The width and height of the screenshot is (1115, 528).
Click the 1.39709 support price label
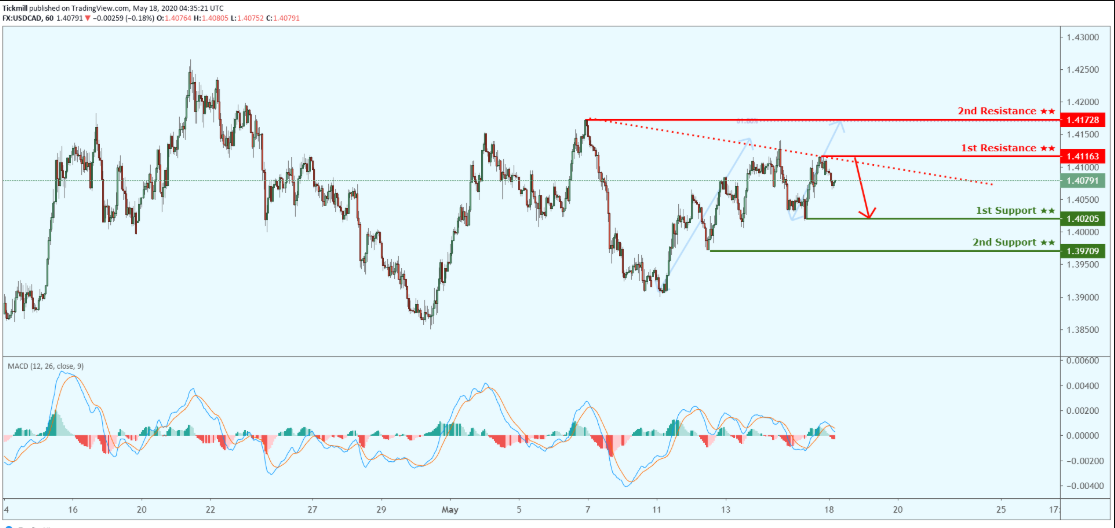tap(1082, 251)
